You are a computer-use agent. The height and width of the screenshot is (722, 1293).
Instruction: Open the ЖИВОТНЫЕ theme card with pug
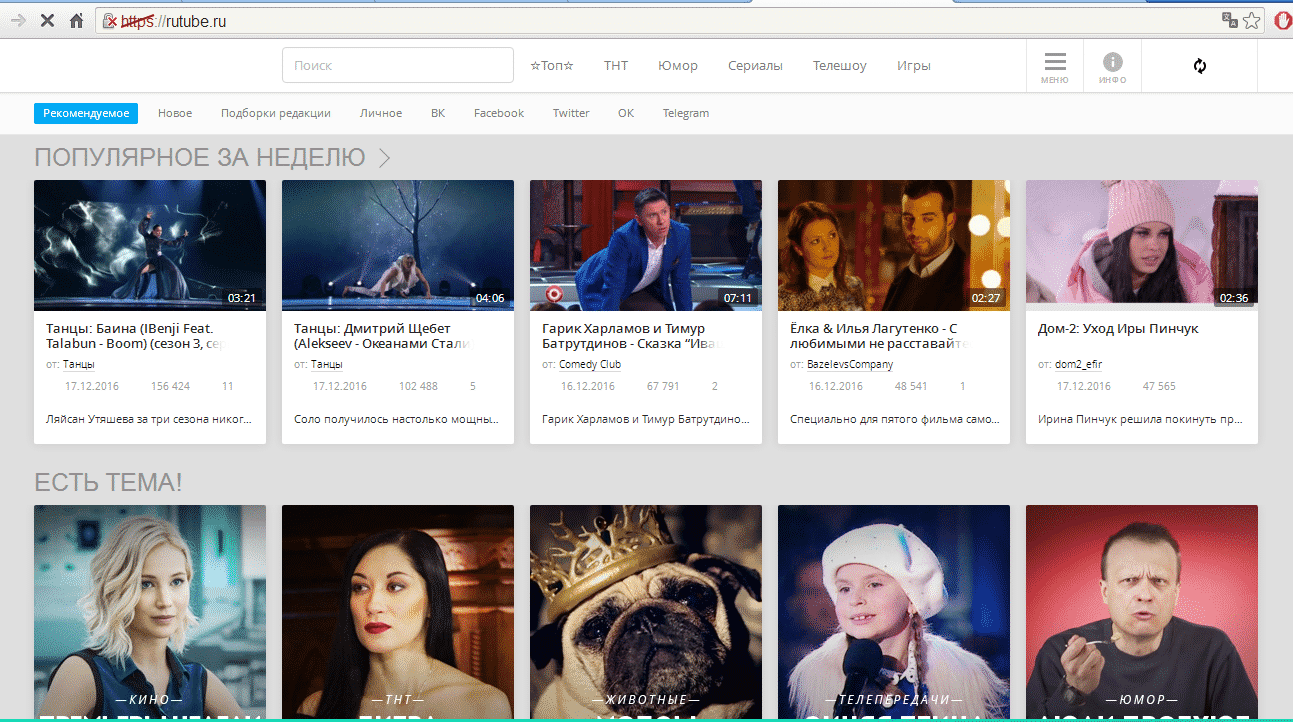click(646, 612)
